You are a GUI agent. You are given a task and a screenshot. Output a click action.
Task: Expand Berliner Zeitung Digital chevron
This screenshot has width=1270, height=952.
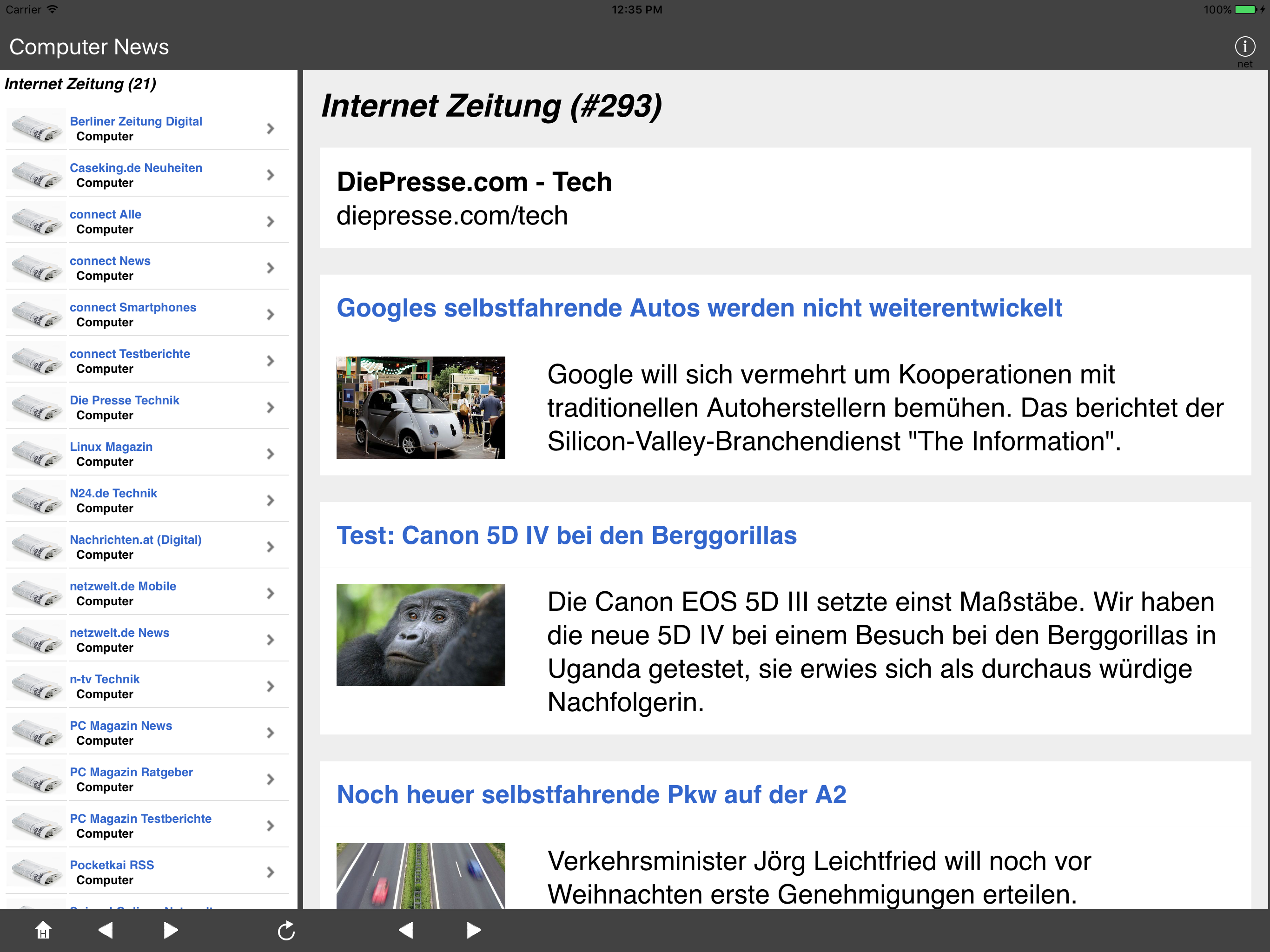click(271, 129)
